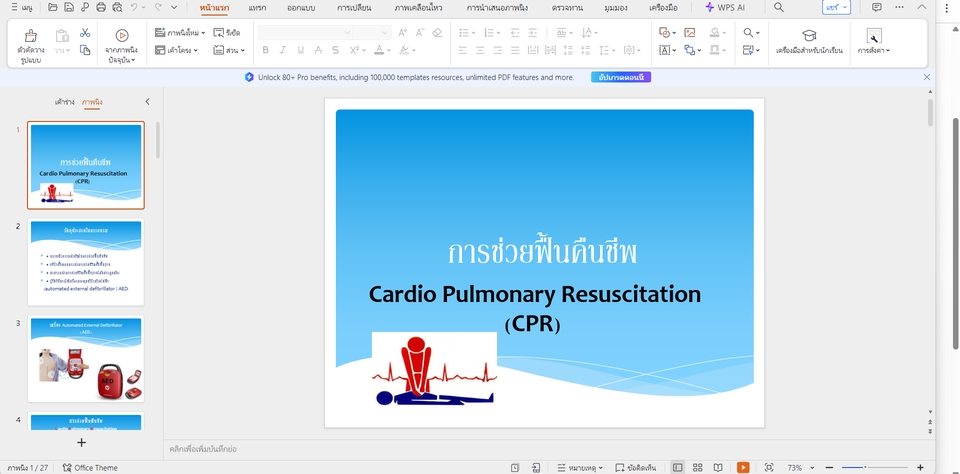Toggle Bold formatting
This screenshot has height=474, width=960.
click(x=265, y=50)
